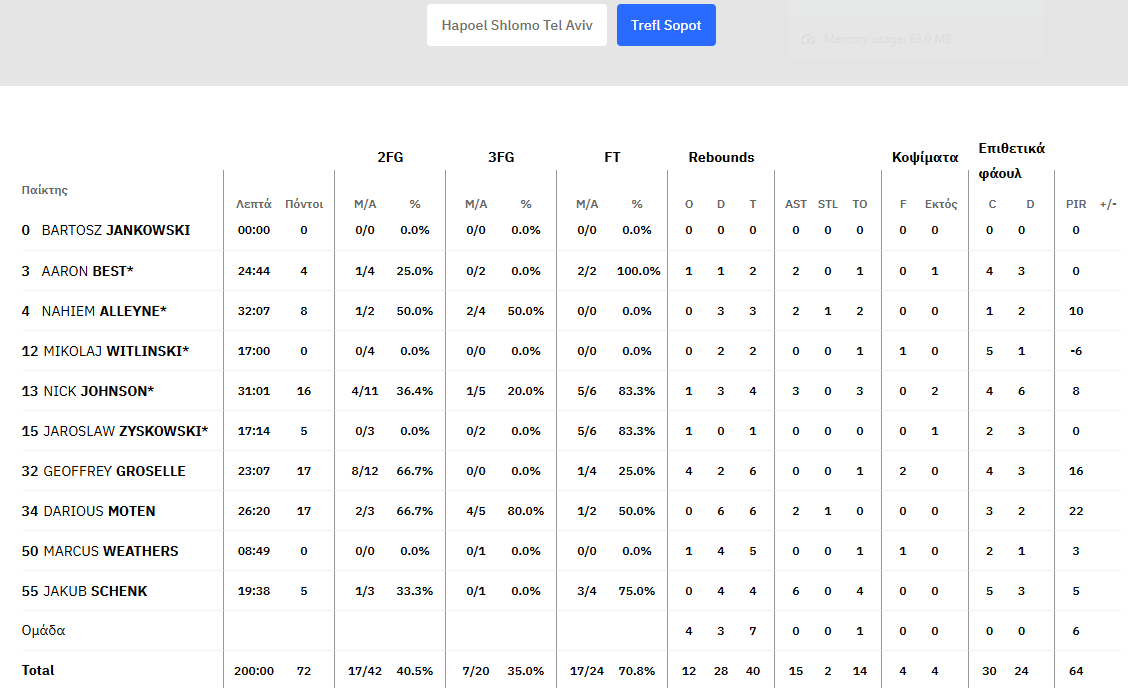Screen dimensions: 1128x688
Task: Click the PIR column header
Action: coord(1076,204)
